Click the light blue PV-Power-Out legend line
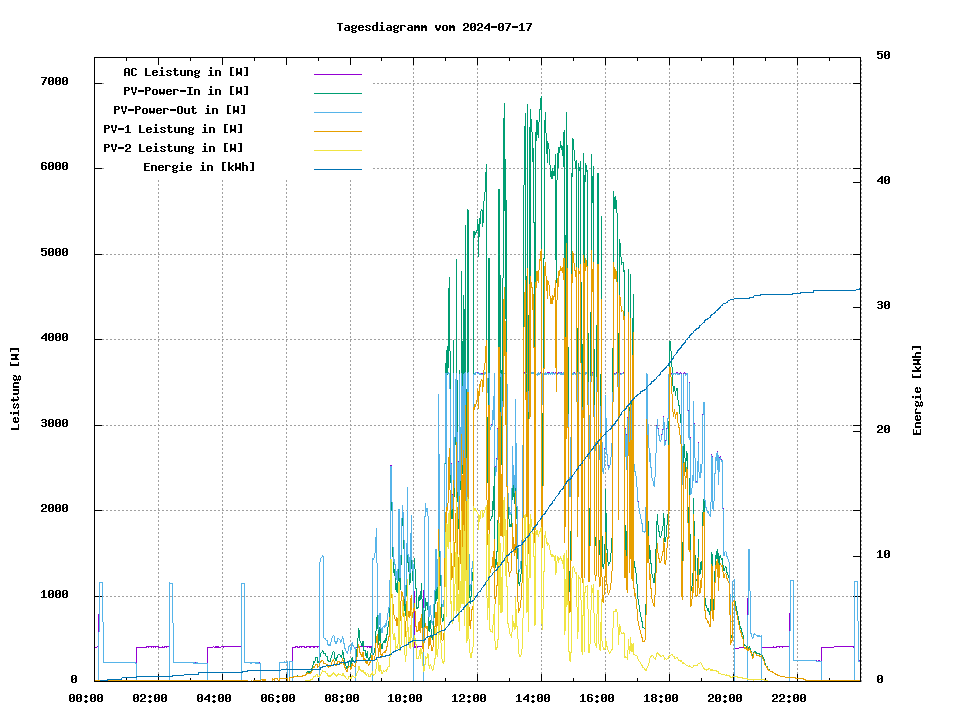Image resolution: width=960 pixels, height=720 pixels. [x=337, y=112]
